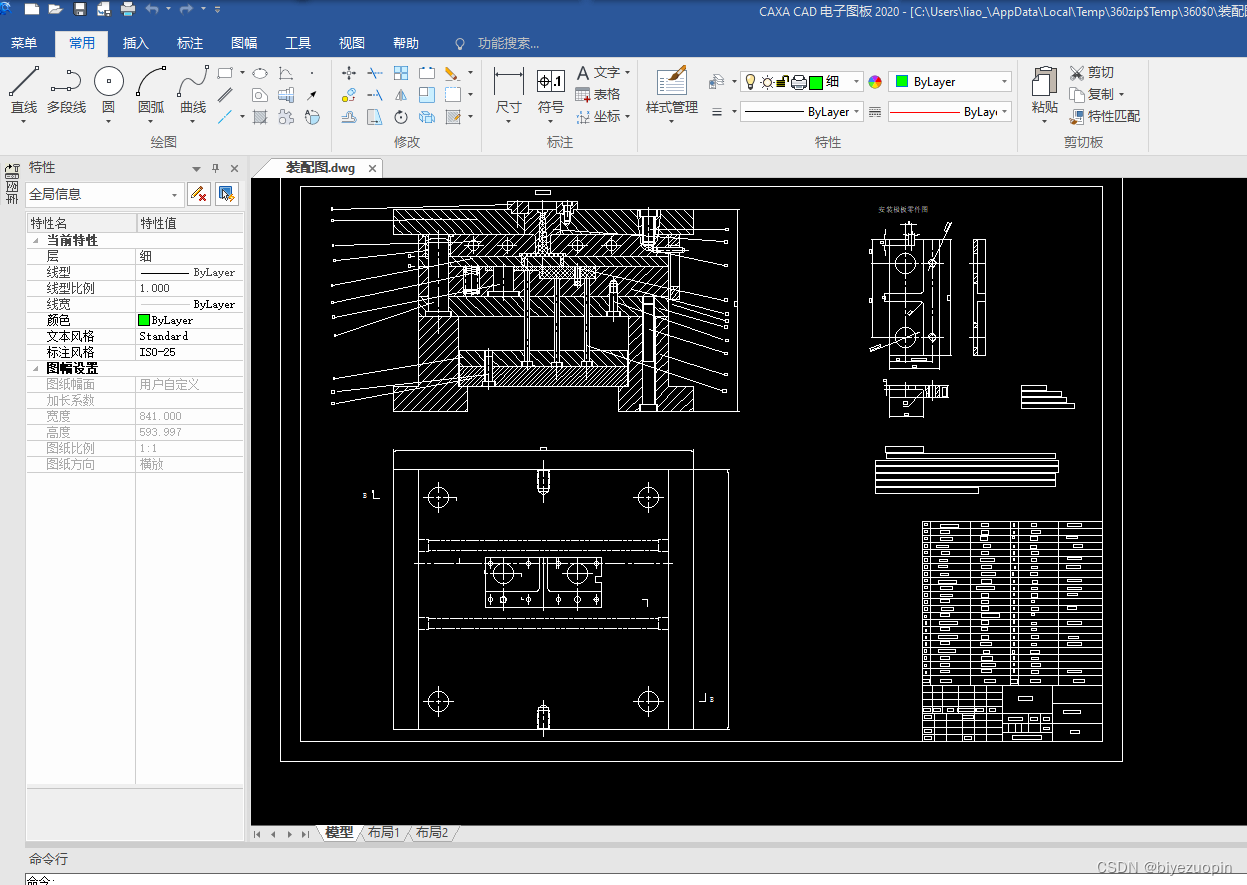Open the layer 细 dropdown
This screenshot has height=885, width=1247.
(x=857, y=82)
